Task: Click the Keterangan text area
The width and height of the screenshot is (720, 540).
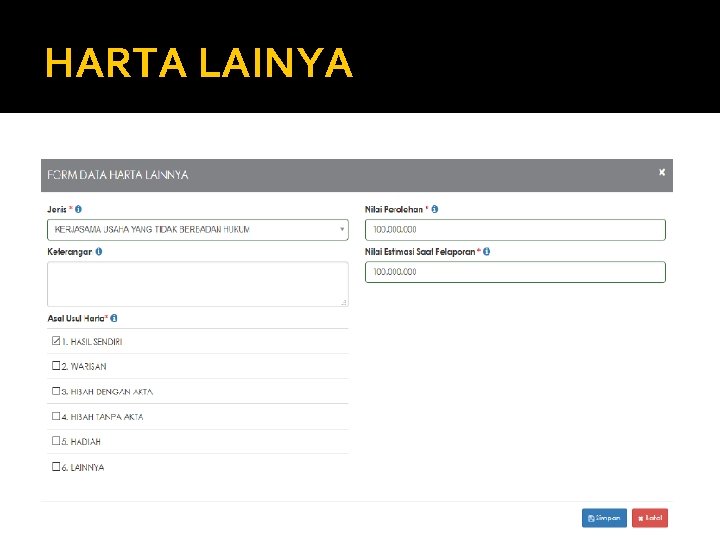Action: (x=198, y=284)
